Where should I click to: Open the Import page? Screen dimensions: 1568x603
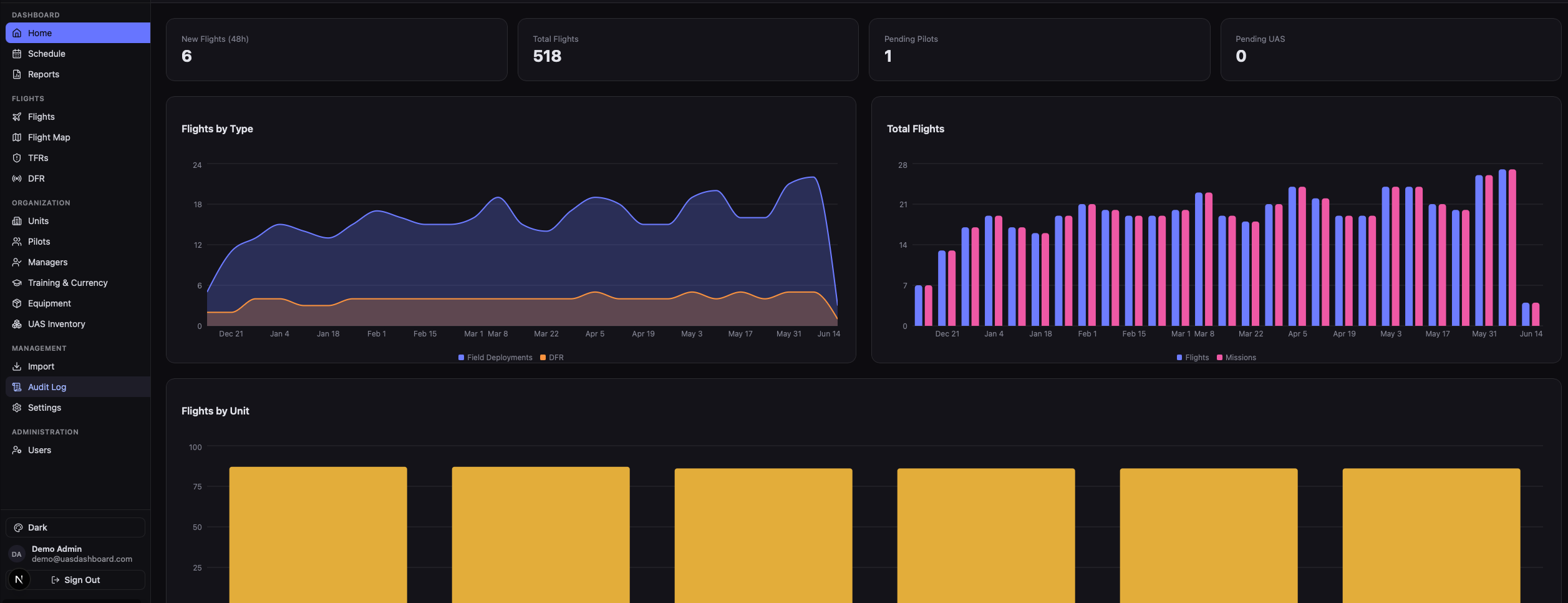pos(78,366)
